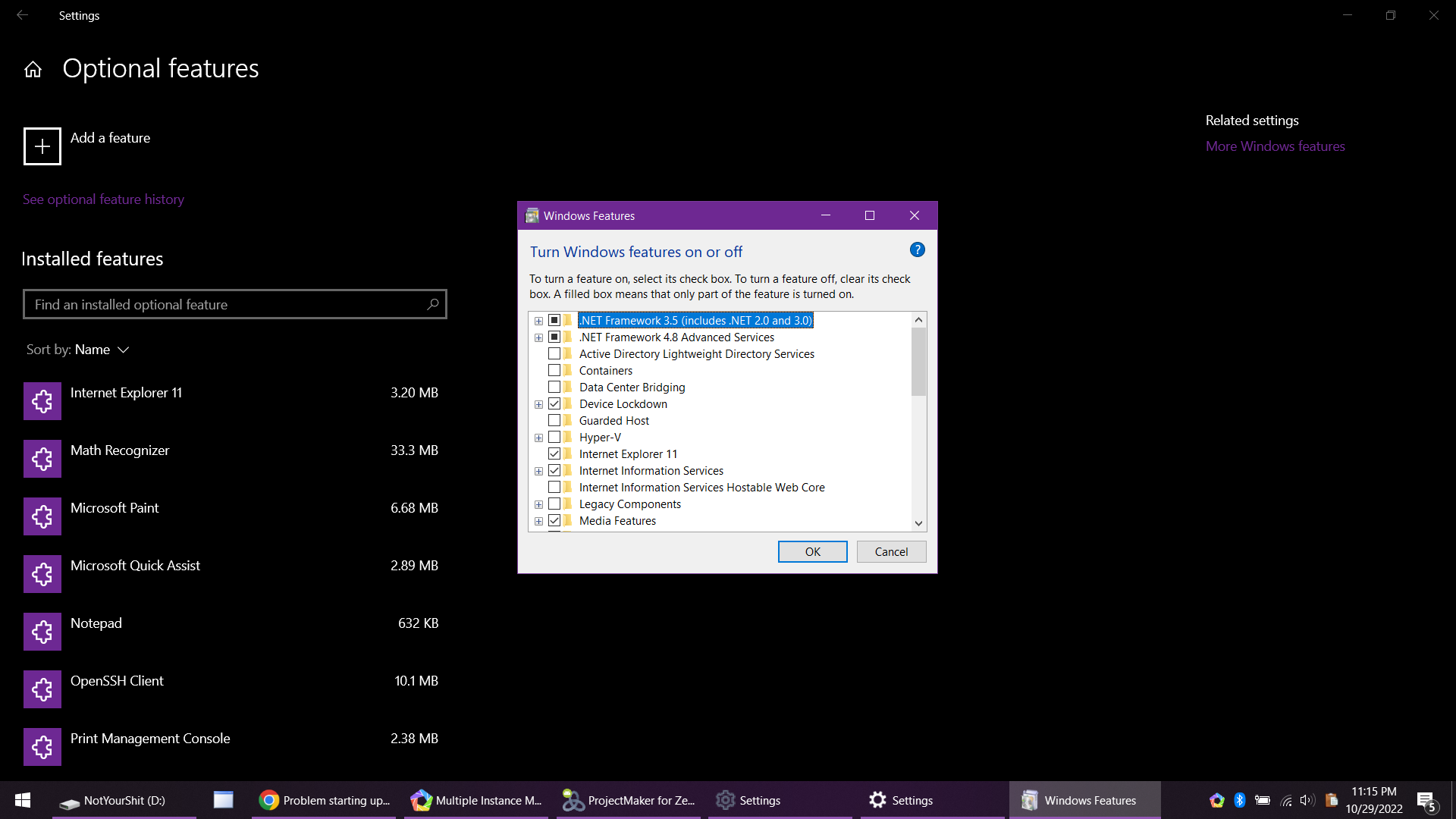Open Chrome from the taskbar
Screen dimensions: 1456x819
coord(323,800)
